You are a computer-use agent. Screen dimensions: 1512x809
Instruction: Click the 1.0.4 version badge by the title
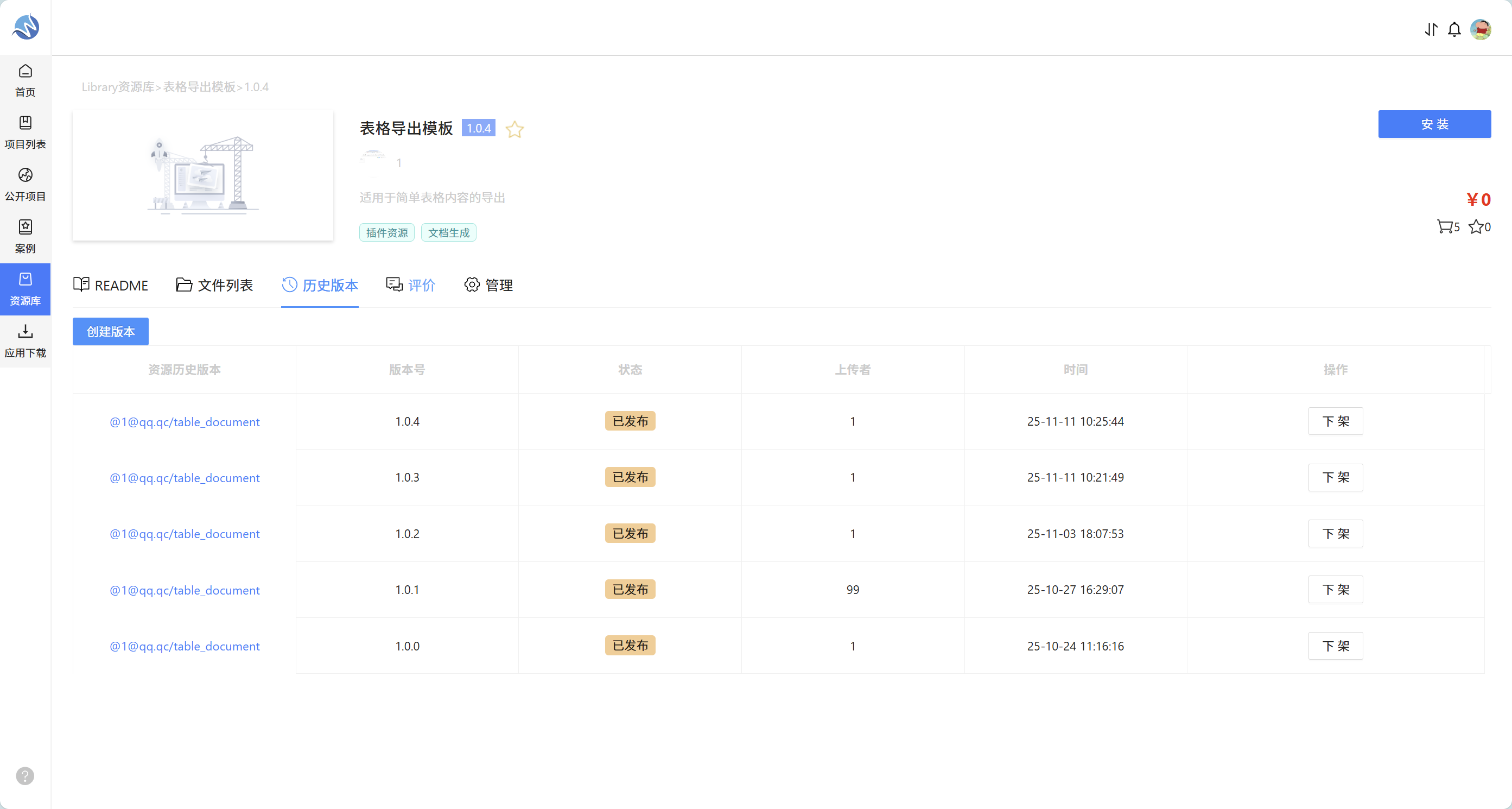[478, 128]
